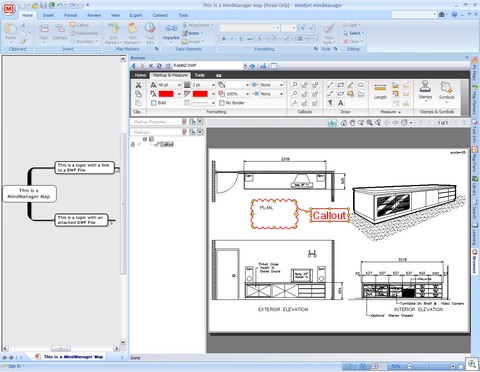Click the Save icon in quick access toolbar
480x372 pixels.
click(44, 5)
